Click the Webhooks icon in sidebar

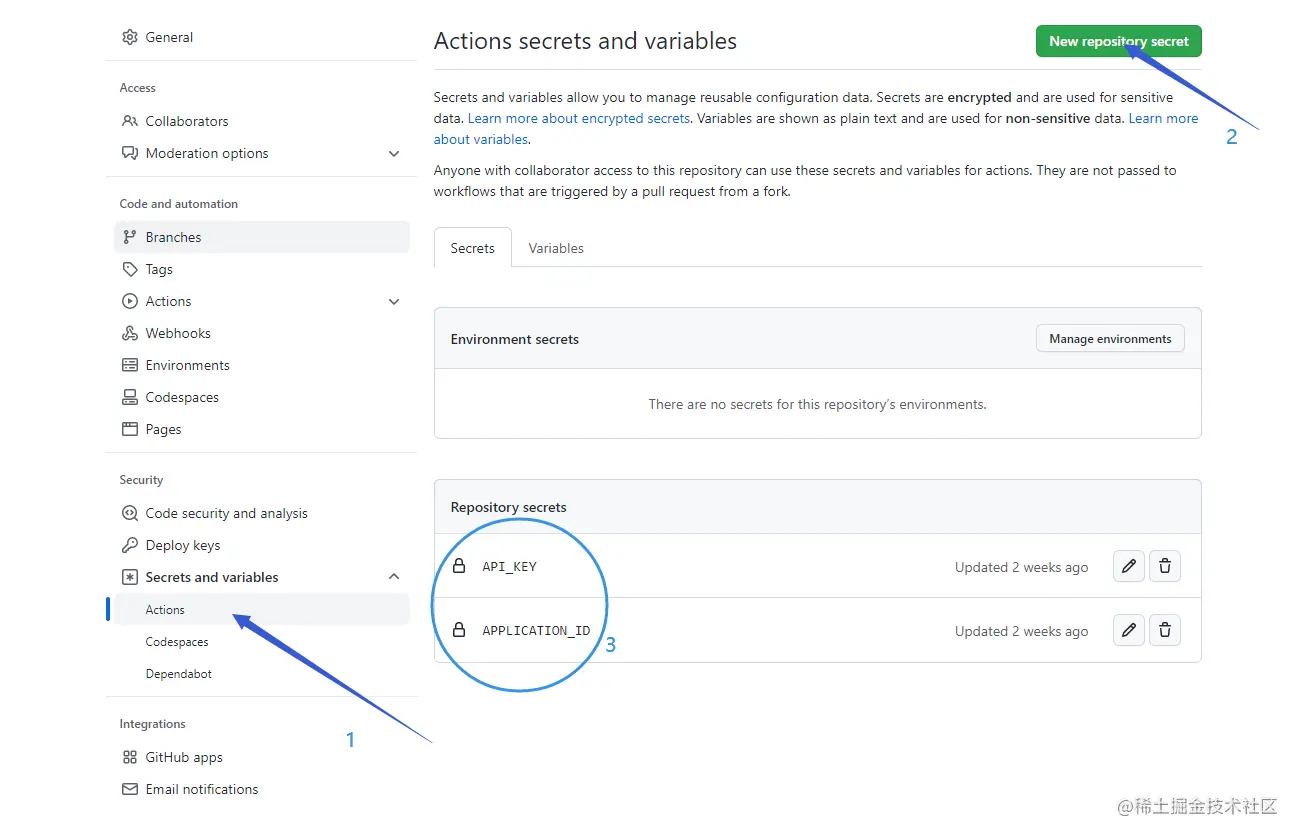click(x=130, y=333)
